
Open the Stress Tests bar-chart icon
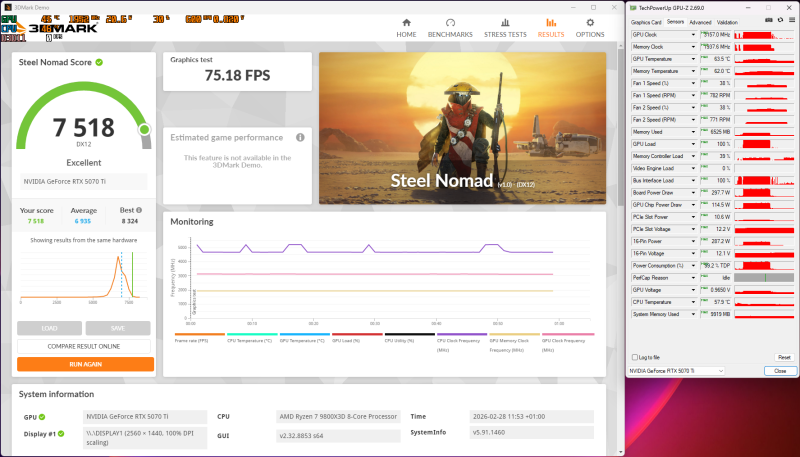(x=505, y=22)
